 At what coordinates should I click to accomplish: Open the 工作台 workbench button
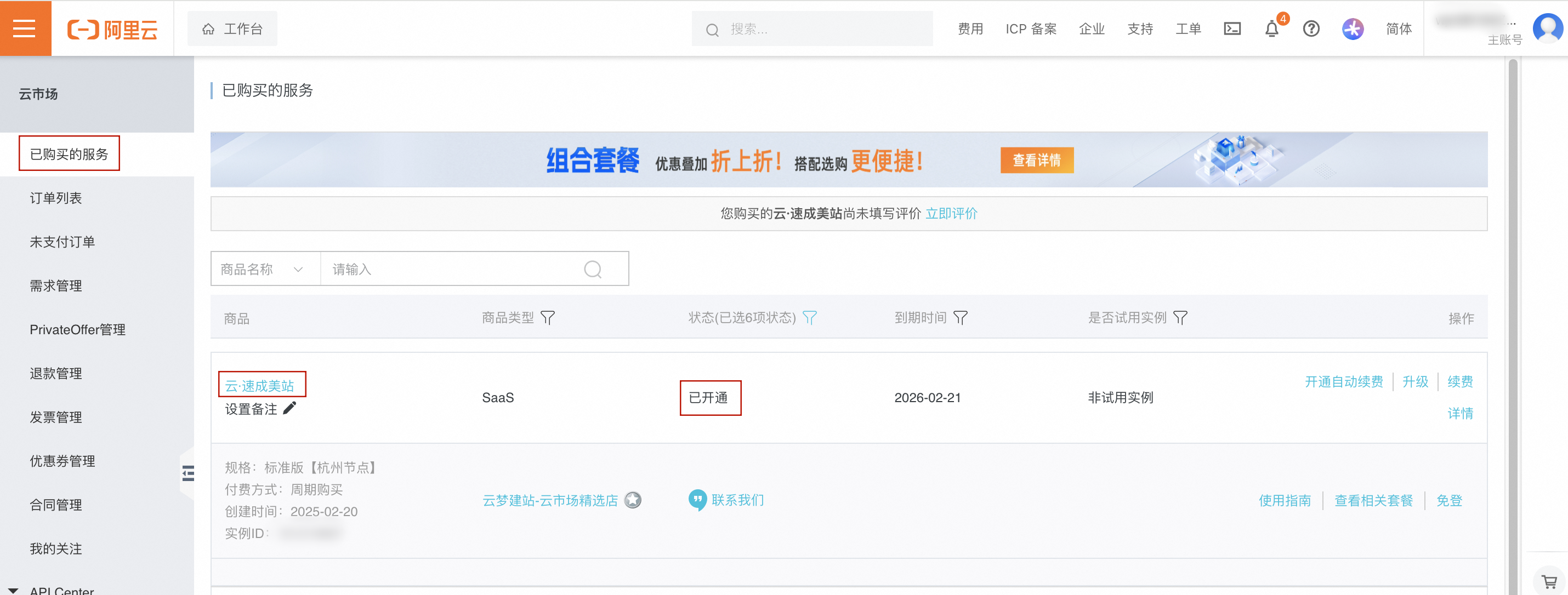(232, 28)
